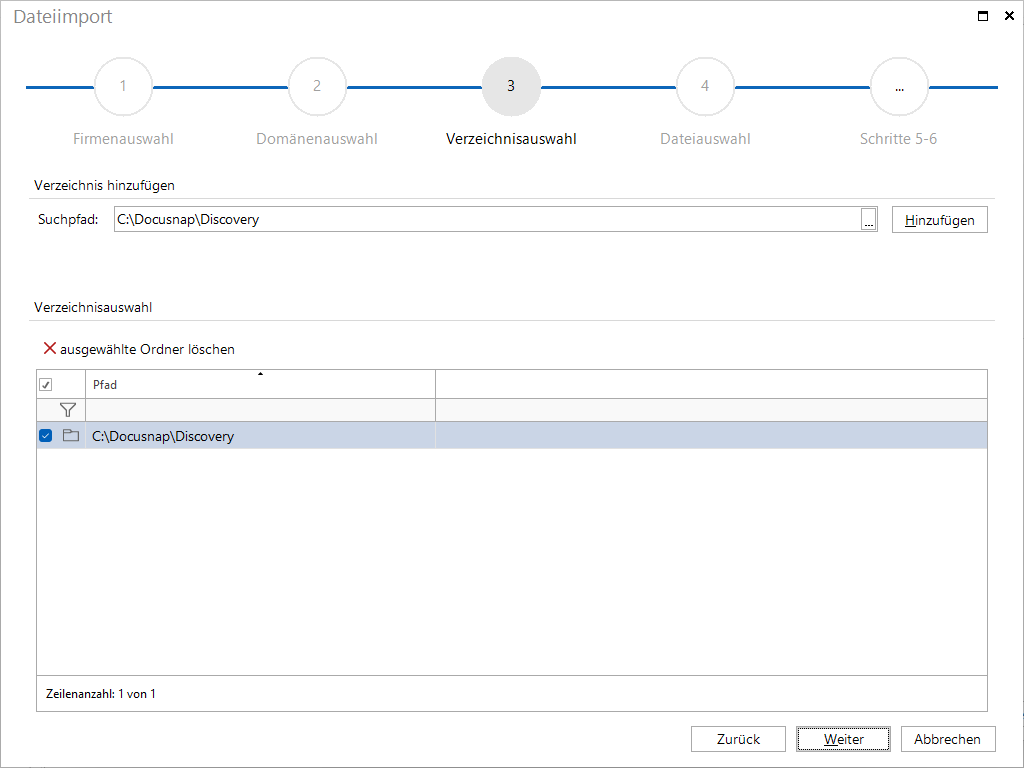Maximize the Dateiimport window

983,16
